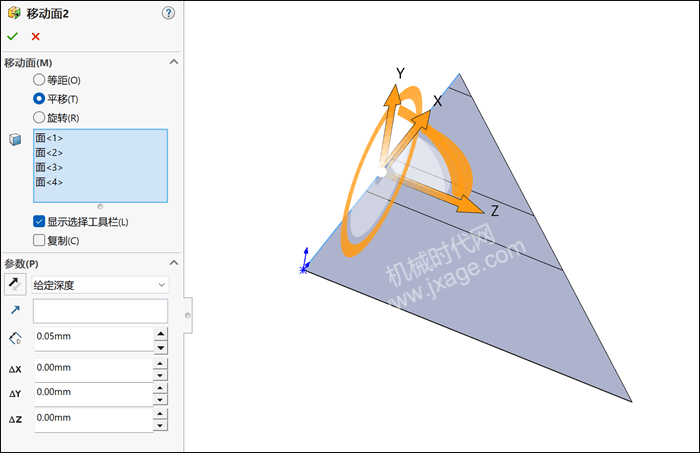Confirm Move Face with green checkmark
700x453 pixels.
tap(12, 36)
